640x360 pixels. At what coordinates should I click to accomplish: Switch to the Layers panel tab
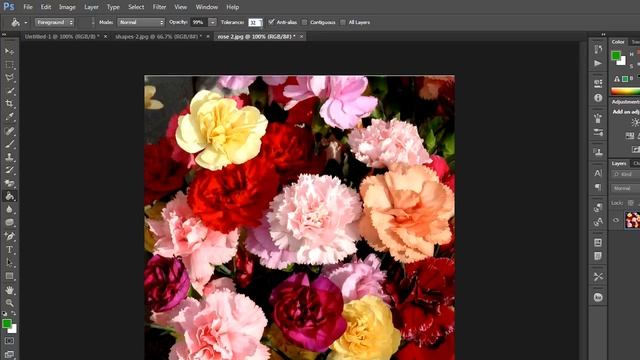click(x=619, y=163)
